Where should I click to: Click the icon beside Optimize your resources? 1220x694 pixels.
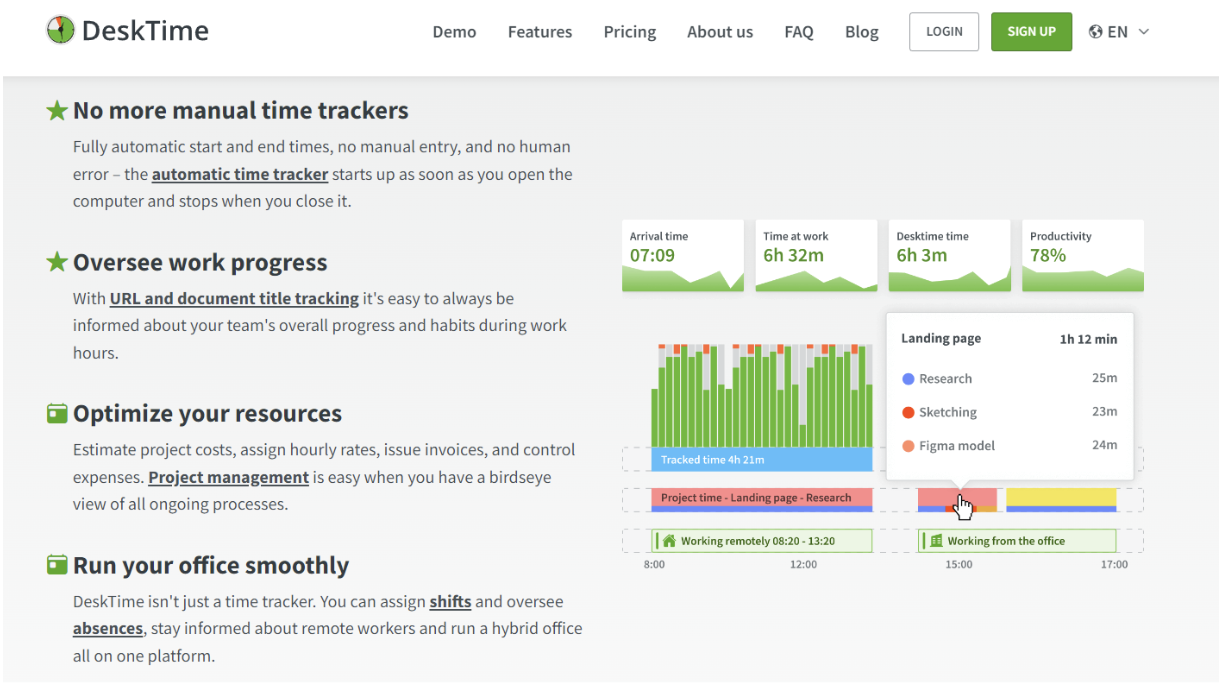(57, 413)
